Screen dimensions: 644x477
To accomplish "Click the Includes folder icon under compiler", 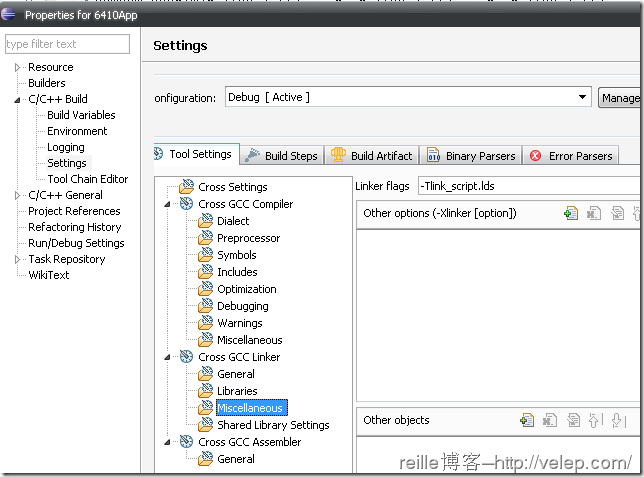I will [205, 272].
